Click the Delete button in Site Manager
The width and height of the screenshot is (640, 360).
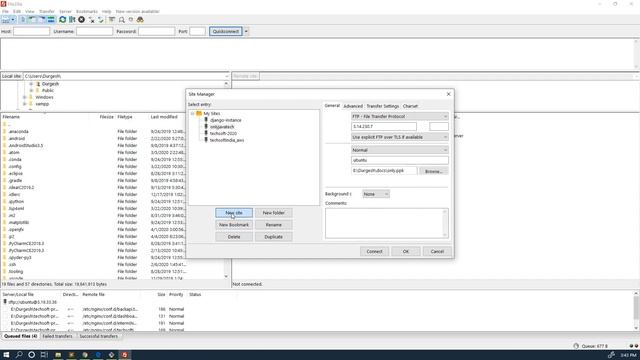[234, 237]
